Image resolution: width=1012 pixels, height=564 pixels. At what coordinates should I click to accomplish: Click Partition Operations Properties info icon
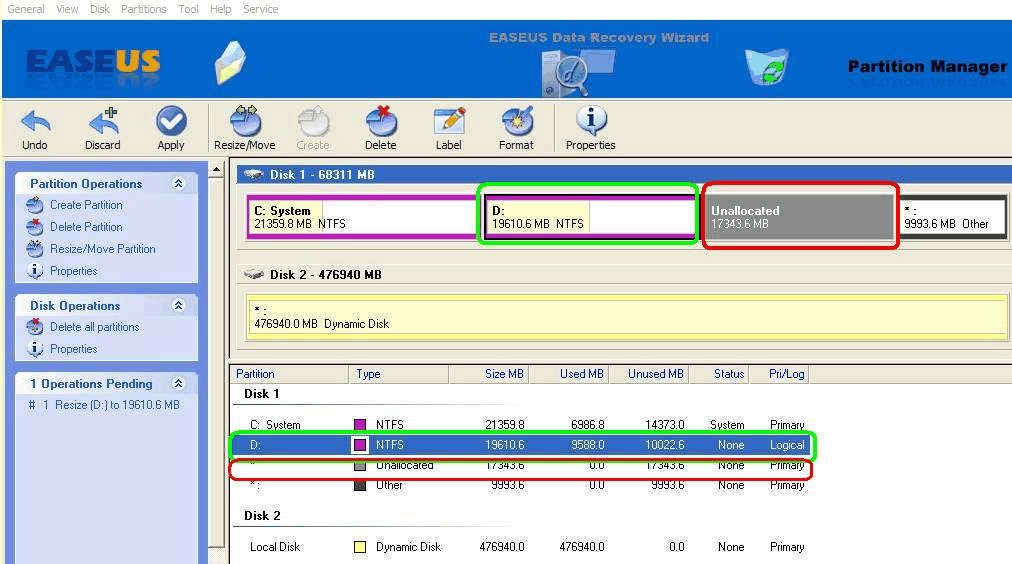click(x=35, y=271)
